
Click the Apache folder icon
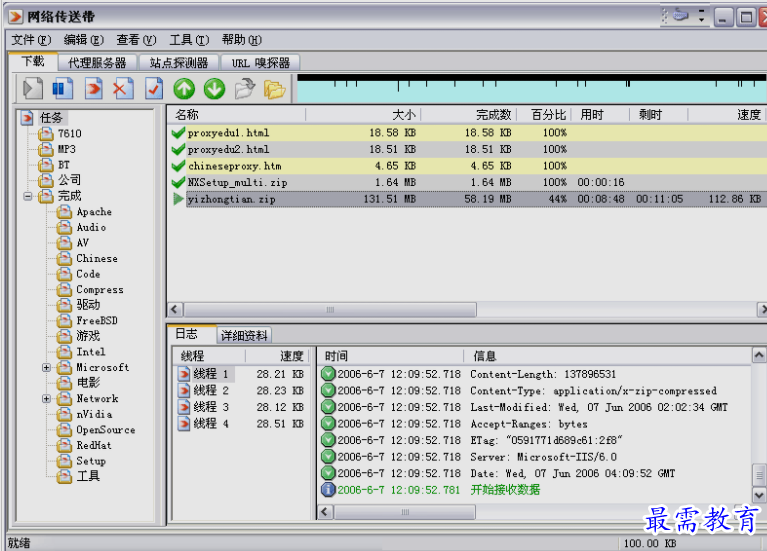coord(64,212)
